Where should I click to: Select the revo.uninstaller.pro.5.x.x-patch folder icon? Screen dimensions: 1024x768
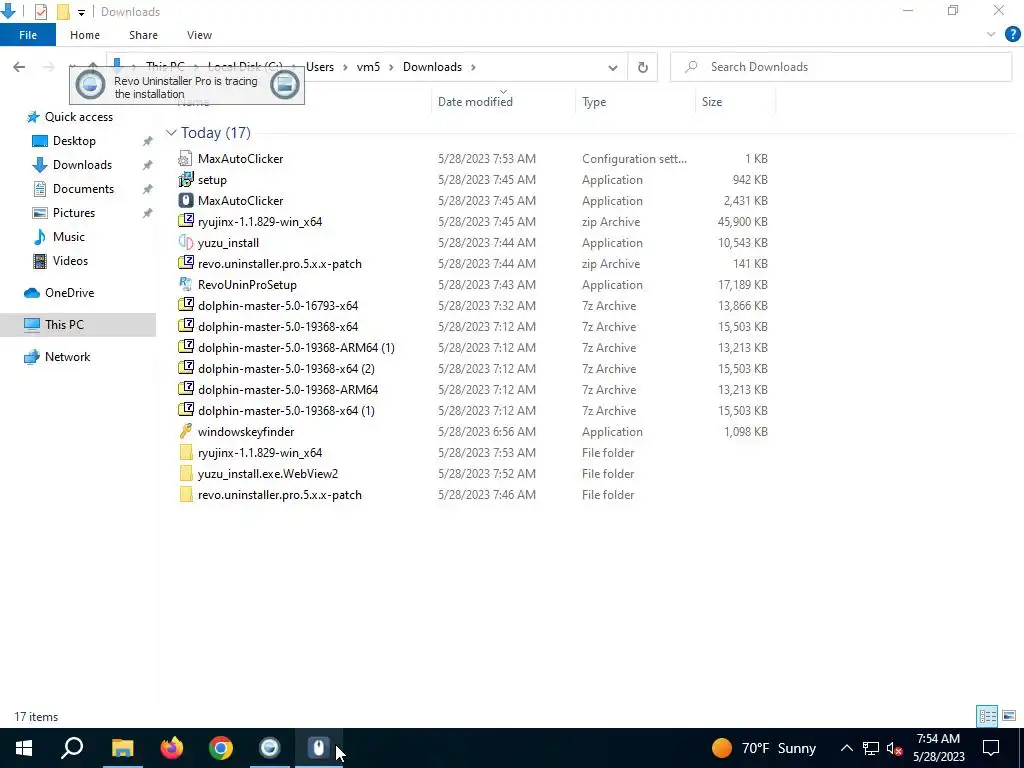pos(186,494)
